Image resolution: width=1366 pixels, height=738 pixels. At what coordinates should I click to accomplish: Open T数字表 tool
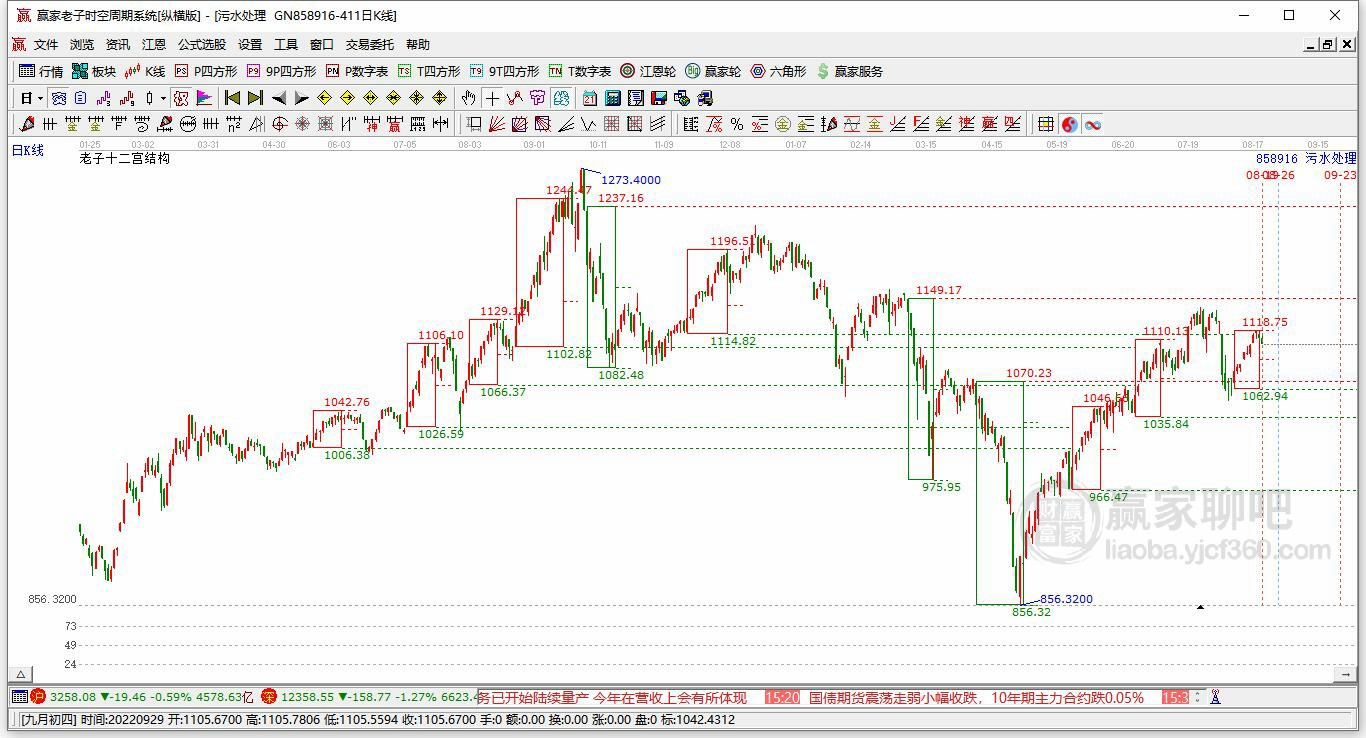coord(580,71)
